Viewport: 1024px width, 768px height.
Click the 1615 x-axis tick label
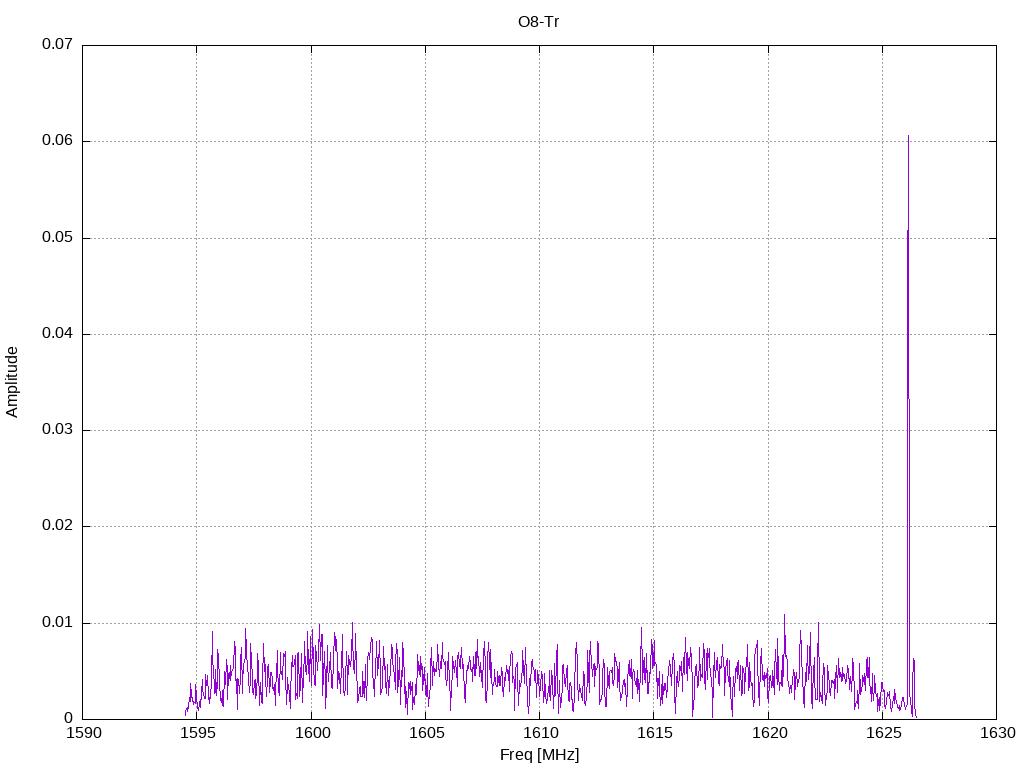(x=654, y=733)
